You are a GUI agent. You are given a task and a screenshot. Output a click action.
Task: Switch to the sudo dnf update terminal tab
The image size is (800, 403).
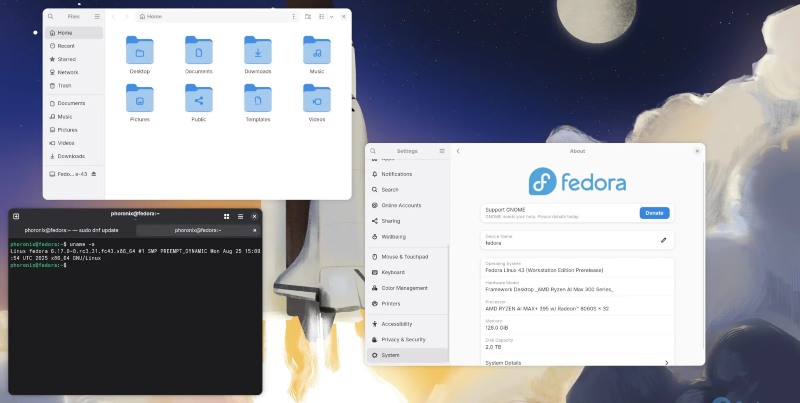[72, 230]
